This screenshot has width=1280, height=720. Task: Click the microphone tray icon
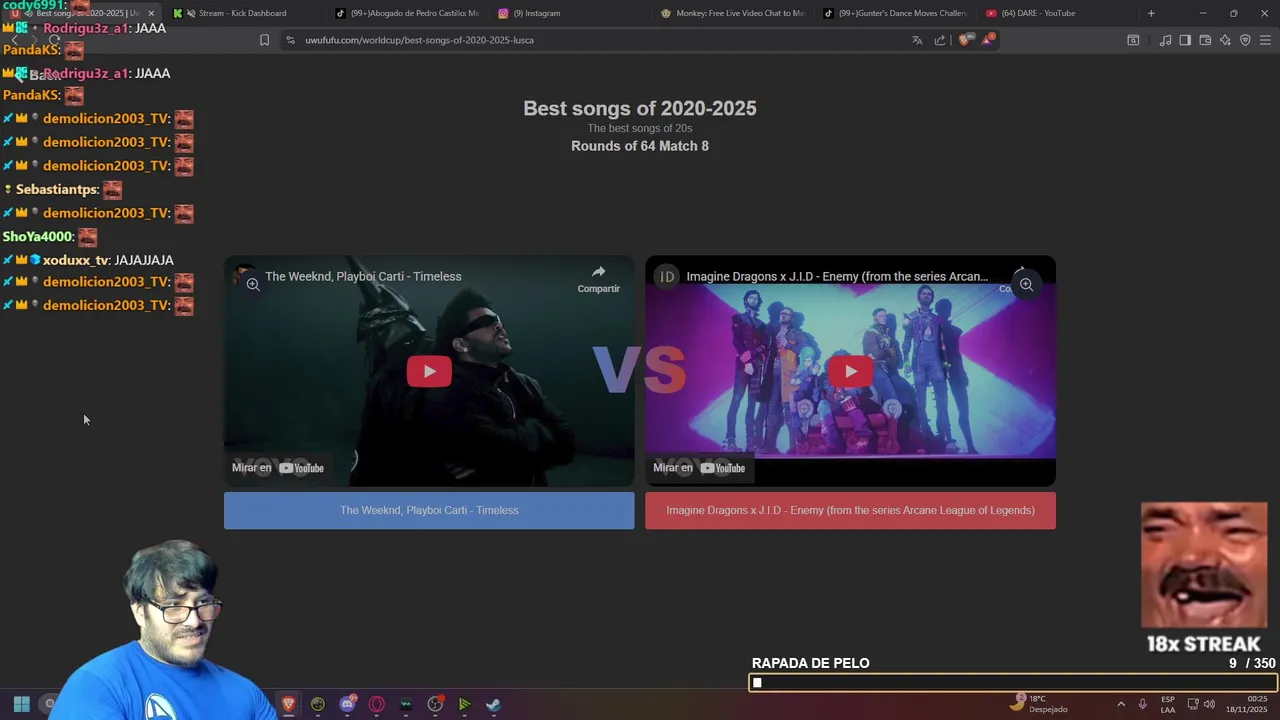[x=1142, y=704]
